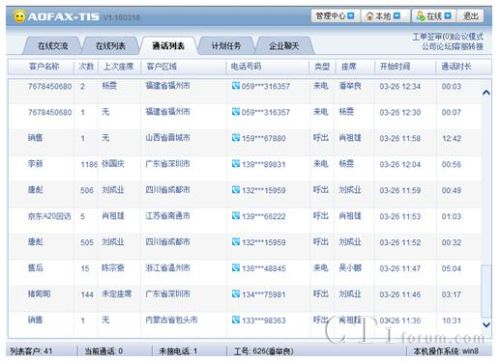
Task: Click the 退出 button
Action: [471, 16]
